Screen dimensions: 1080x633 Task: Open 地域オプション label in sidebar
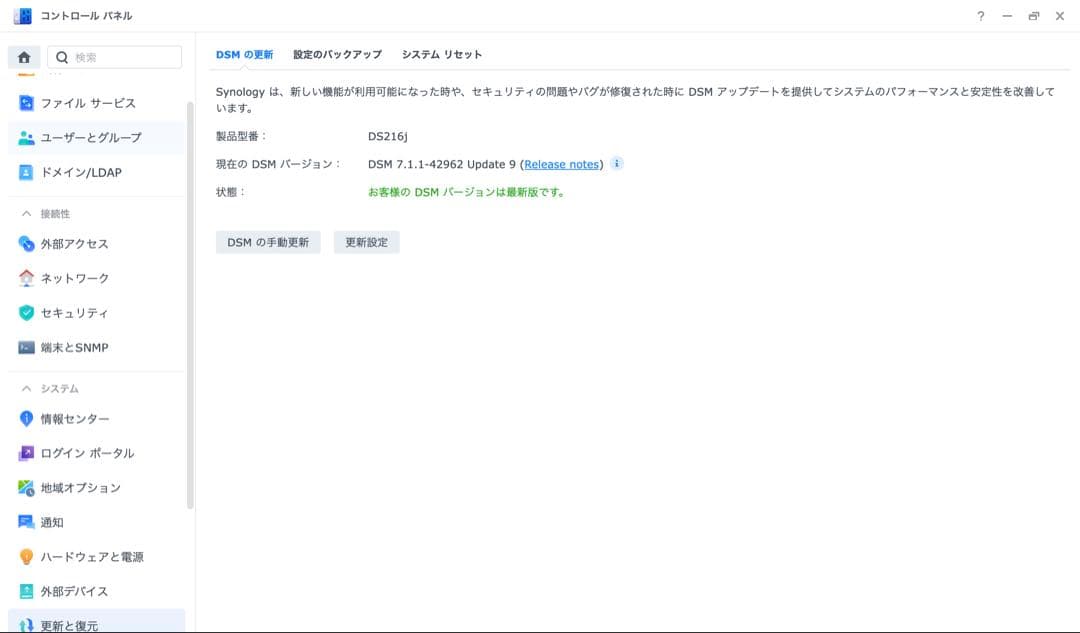[x=81, y=488]
